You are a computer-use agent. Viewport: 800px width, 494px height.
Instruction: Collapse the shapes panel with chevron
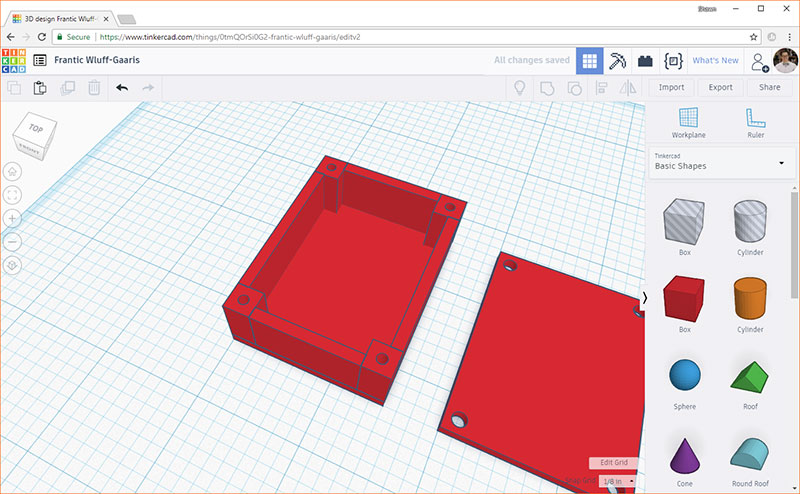(644, 297)
